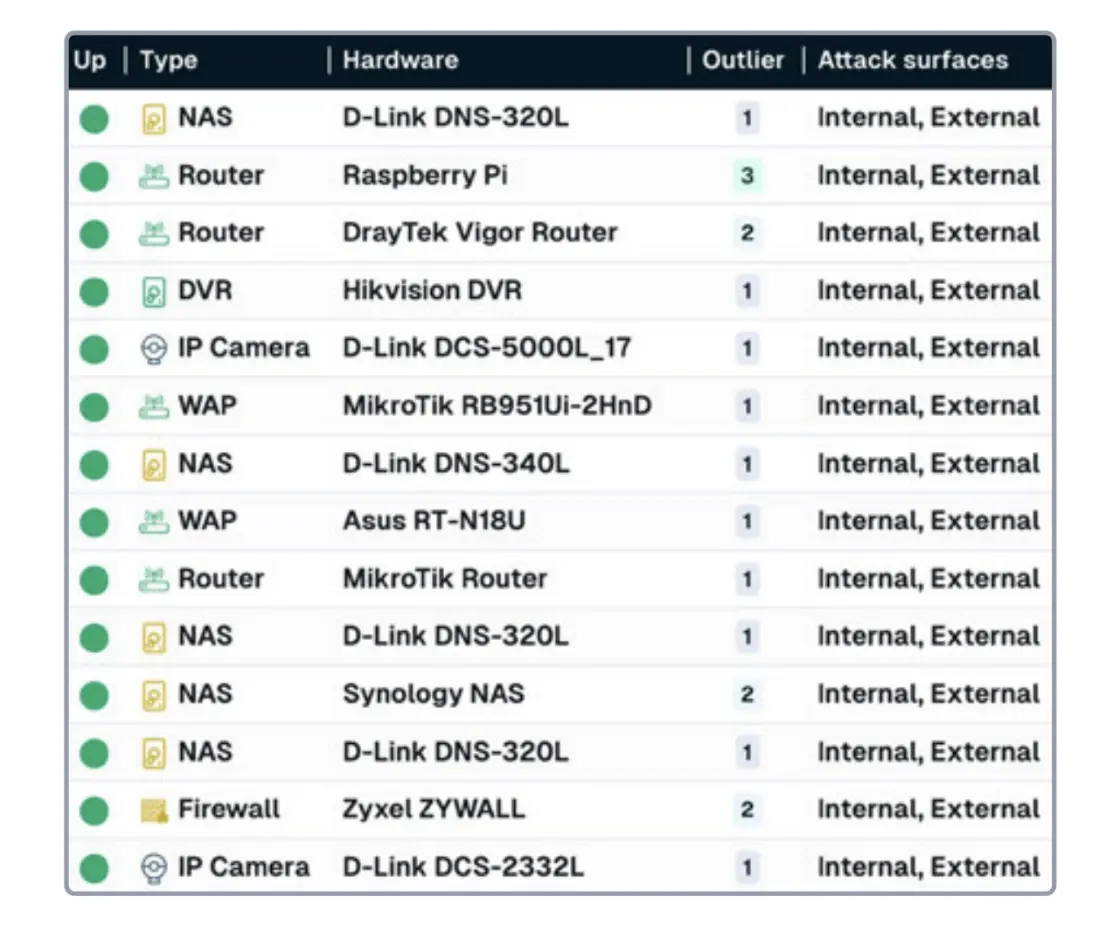Click the Type column header
Screen dimensions: 1108x926
point(168,61)
